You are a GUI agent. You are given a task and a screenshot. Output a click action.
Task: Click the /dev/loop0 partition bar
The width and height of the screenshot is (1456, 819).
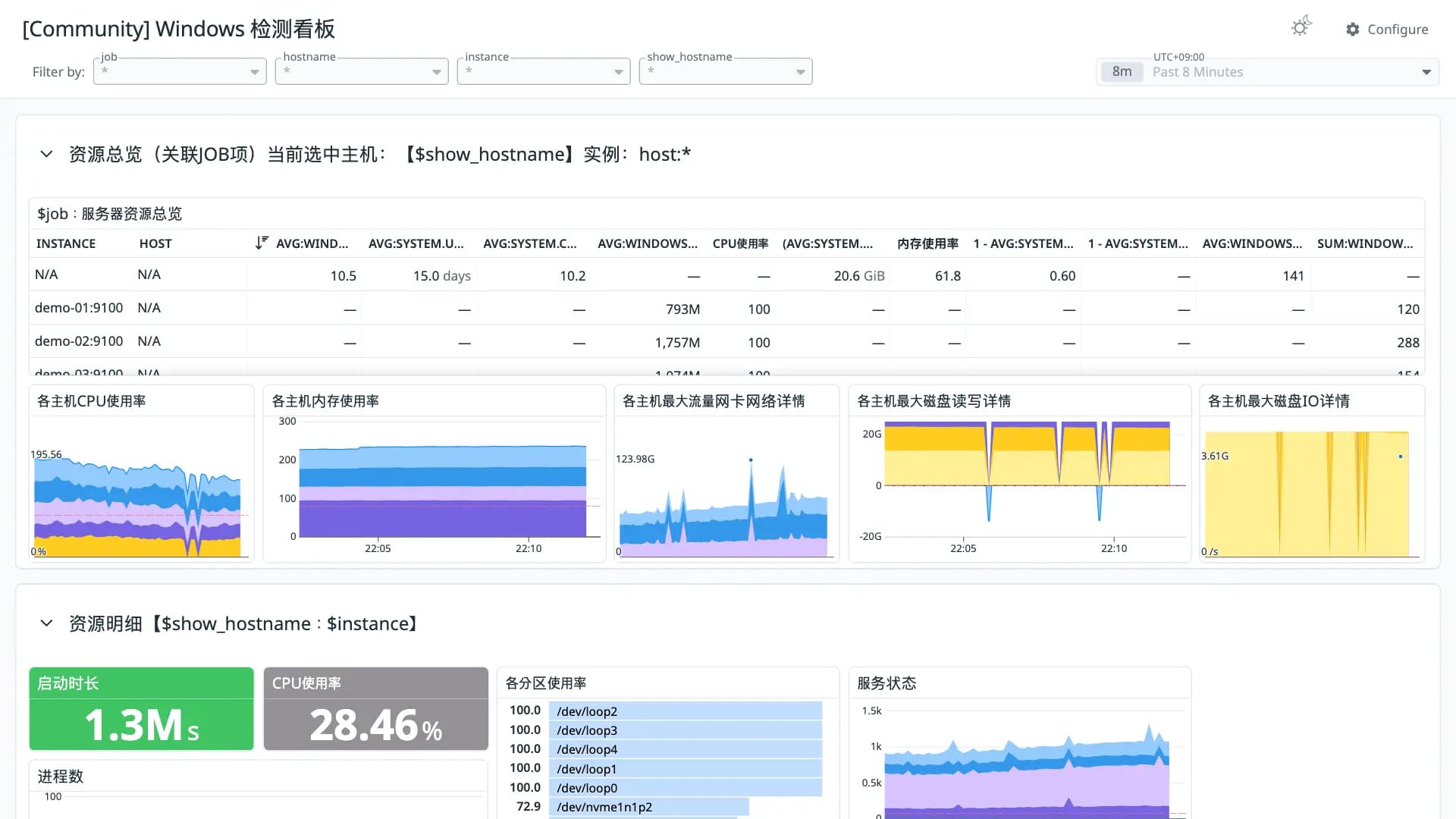[x=686, y=788]
